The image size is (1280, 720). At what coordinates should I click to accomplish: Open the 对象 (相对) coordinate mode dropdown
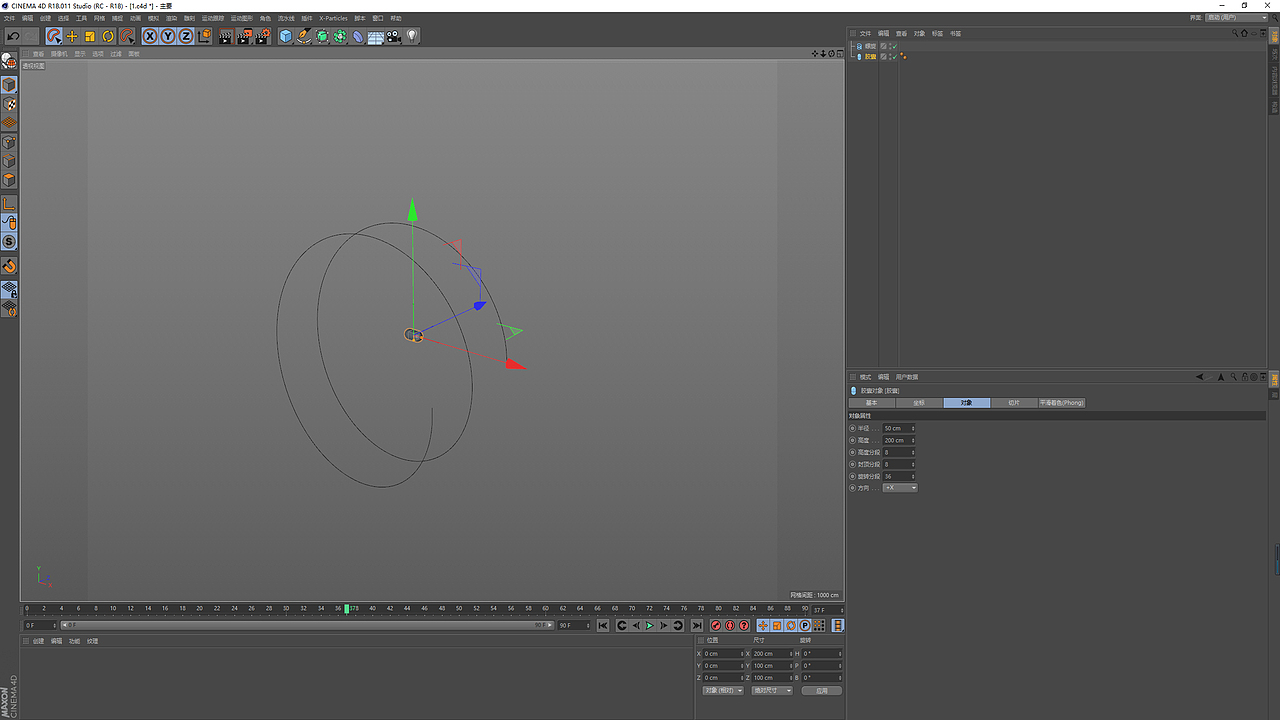pyautogui.click(x=723, y=690)
